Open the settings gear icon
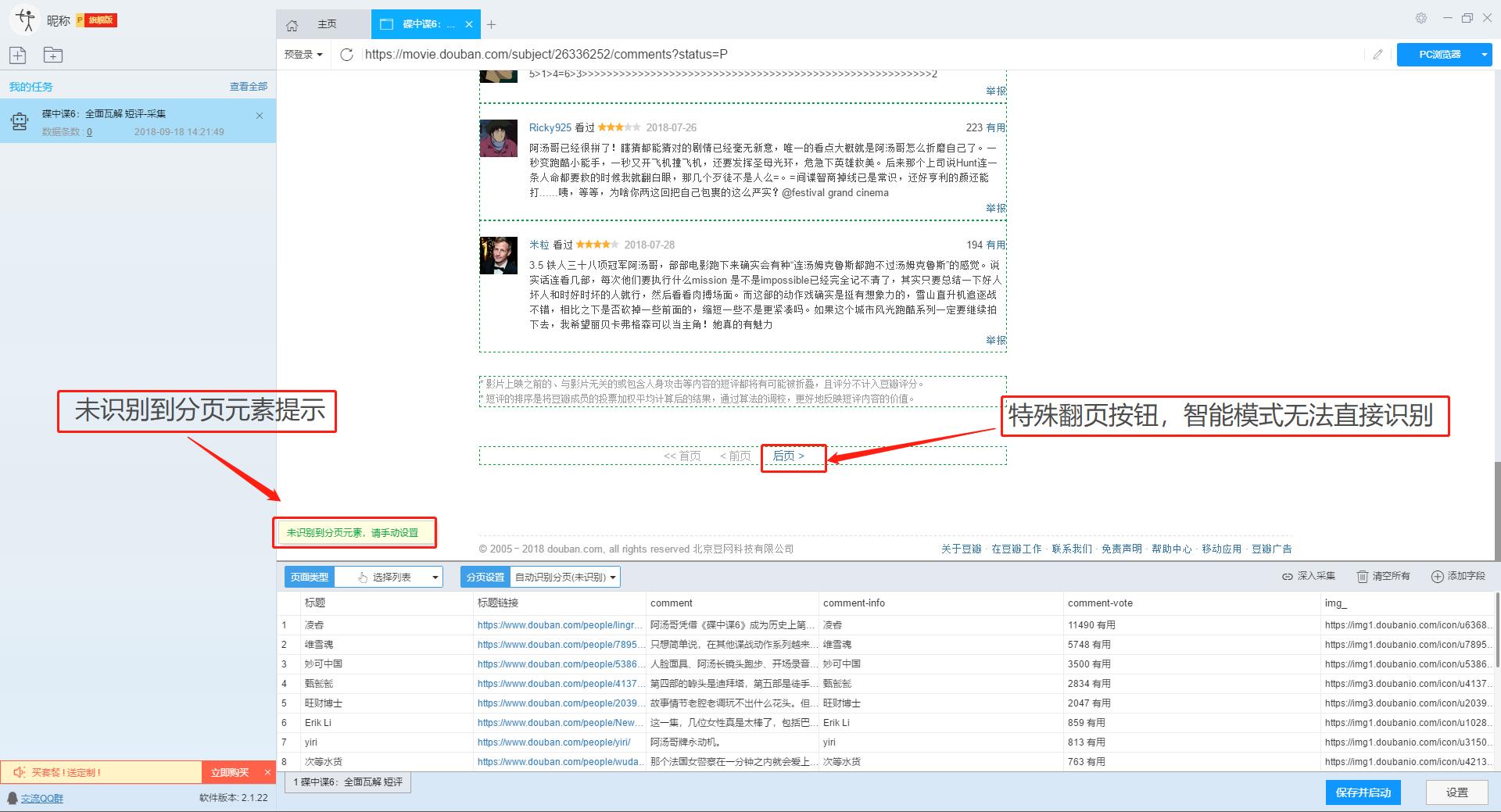Viewport: 1501px width, 812px height. 1421,18
